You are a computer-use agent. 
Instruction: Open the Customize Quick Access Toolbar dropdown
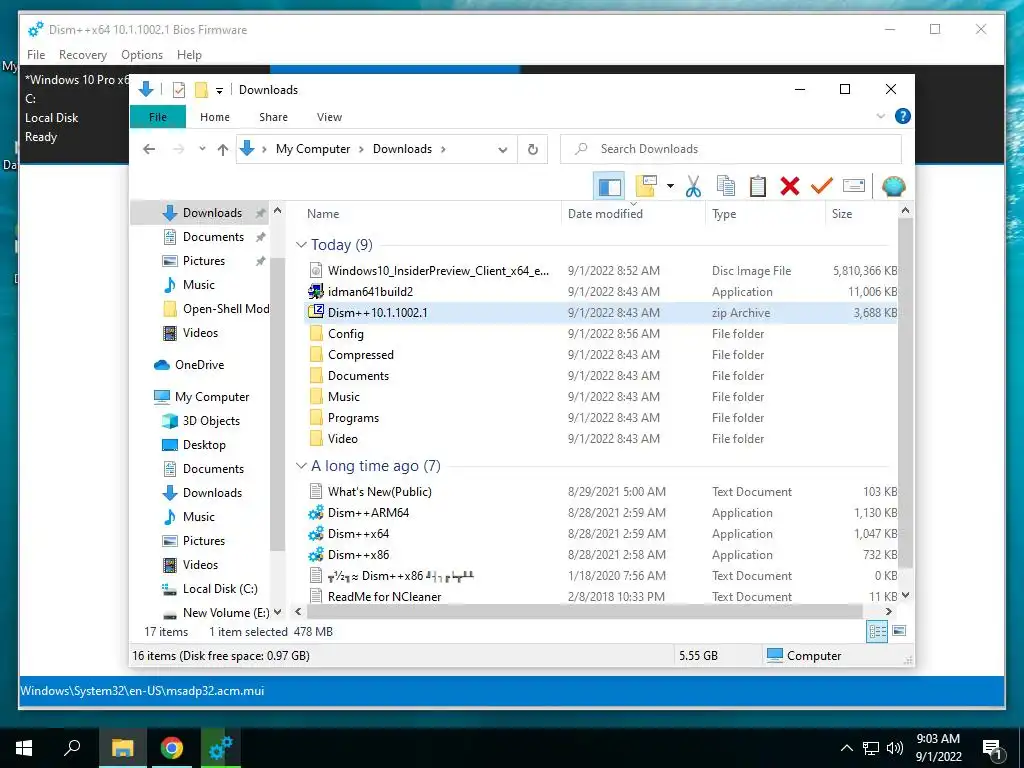[x=219, y=90]
